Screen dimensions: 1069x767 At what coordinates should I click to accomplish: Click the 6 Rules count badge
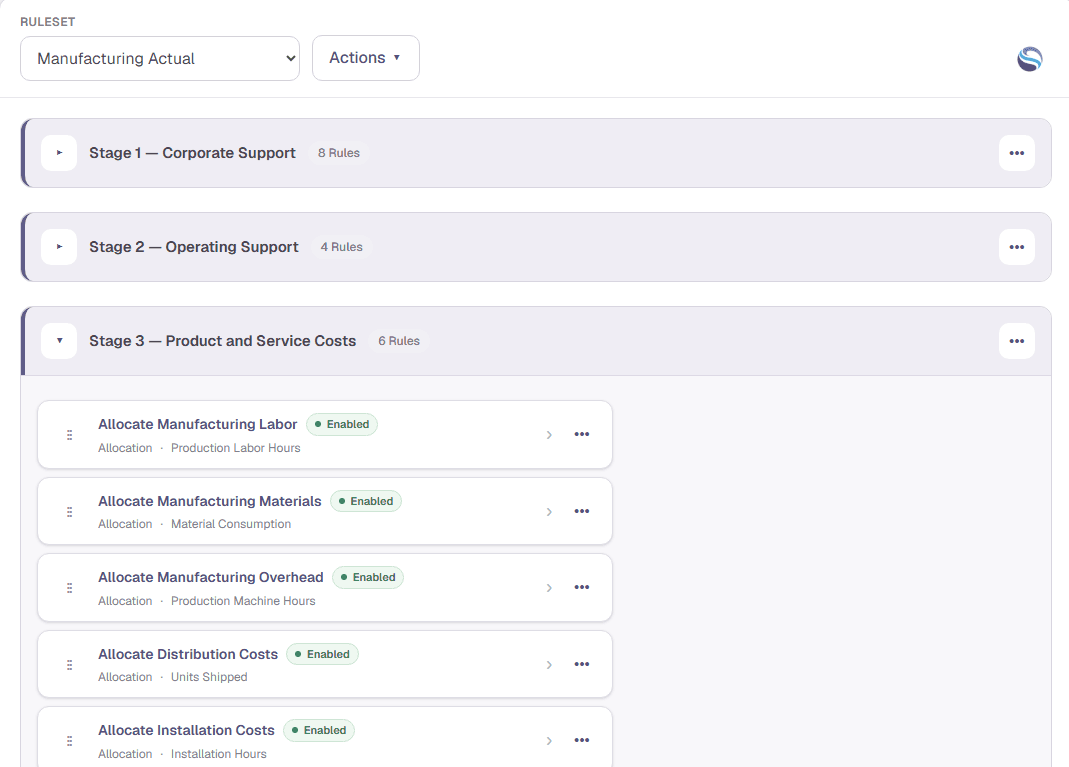click(x=399, y=341)
